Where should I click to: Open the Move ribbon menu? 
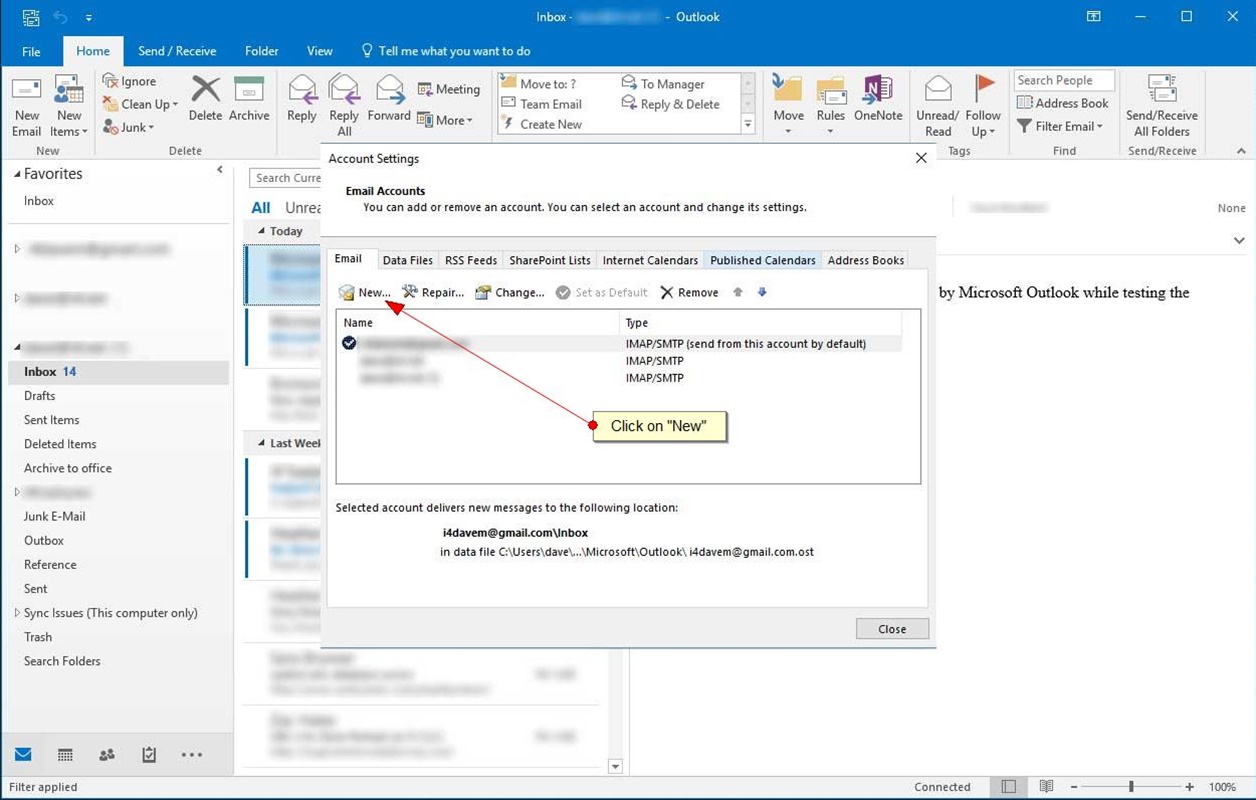click(788, 106)
